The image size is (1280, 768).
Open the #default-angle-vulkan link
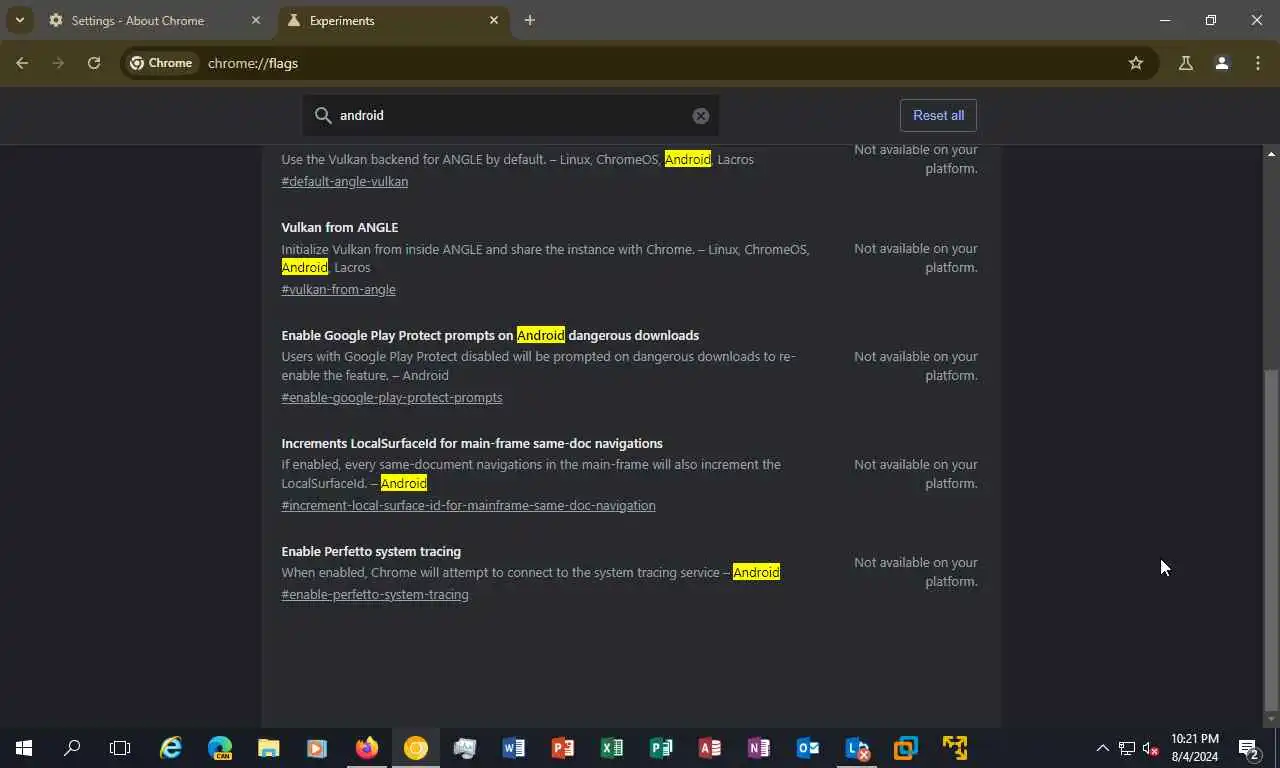[x=344, y=181]
